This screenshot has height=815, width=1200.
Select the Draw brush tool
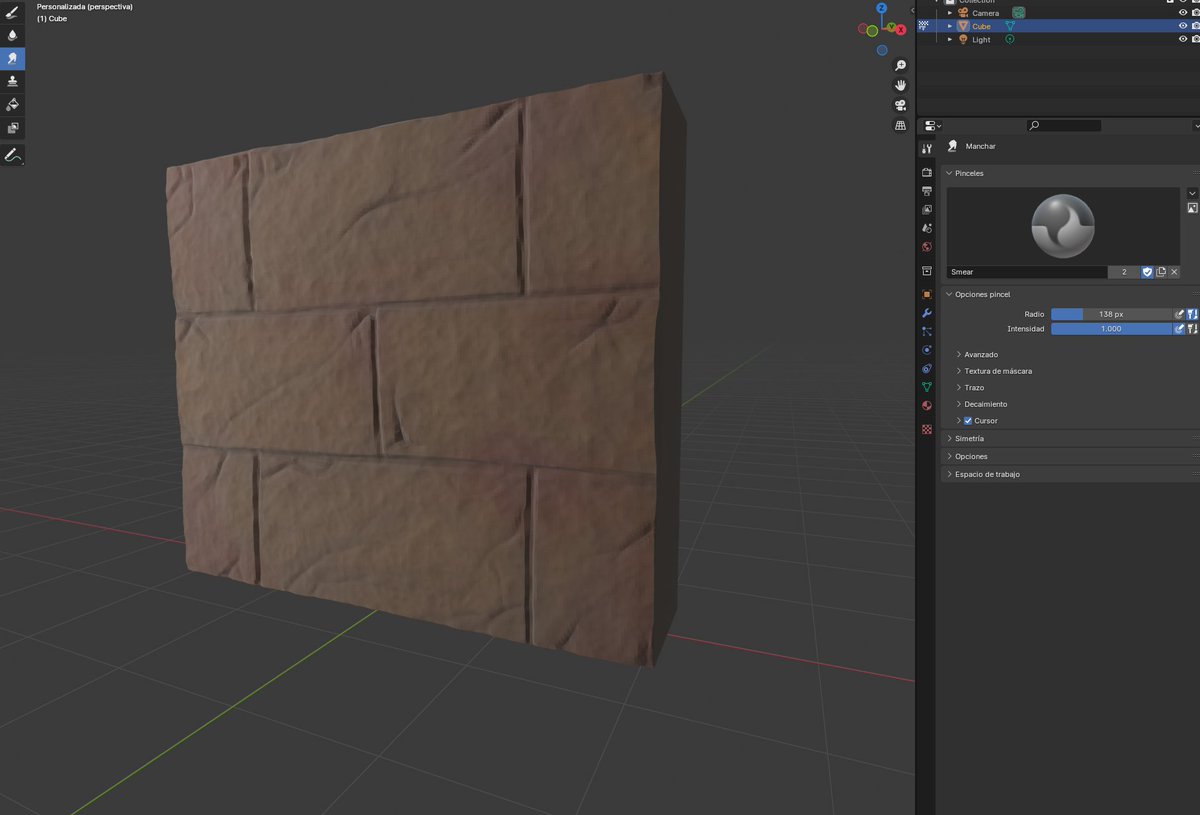pyautogui.click(x=13, y=13)
